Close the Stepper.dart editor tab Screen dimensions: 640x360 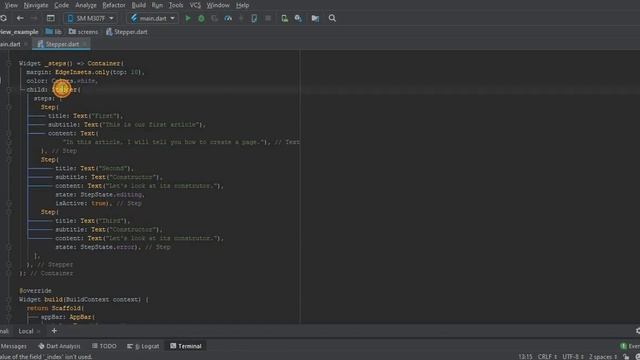click(x=84, y=44)
